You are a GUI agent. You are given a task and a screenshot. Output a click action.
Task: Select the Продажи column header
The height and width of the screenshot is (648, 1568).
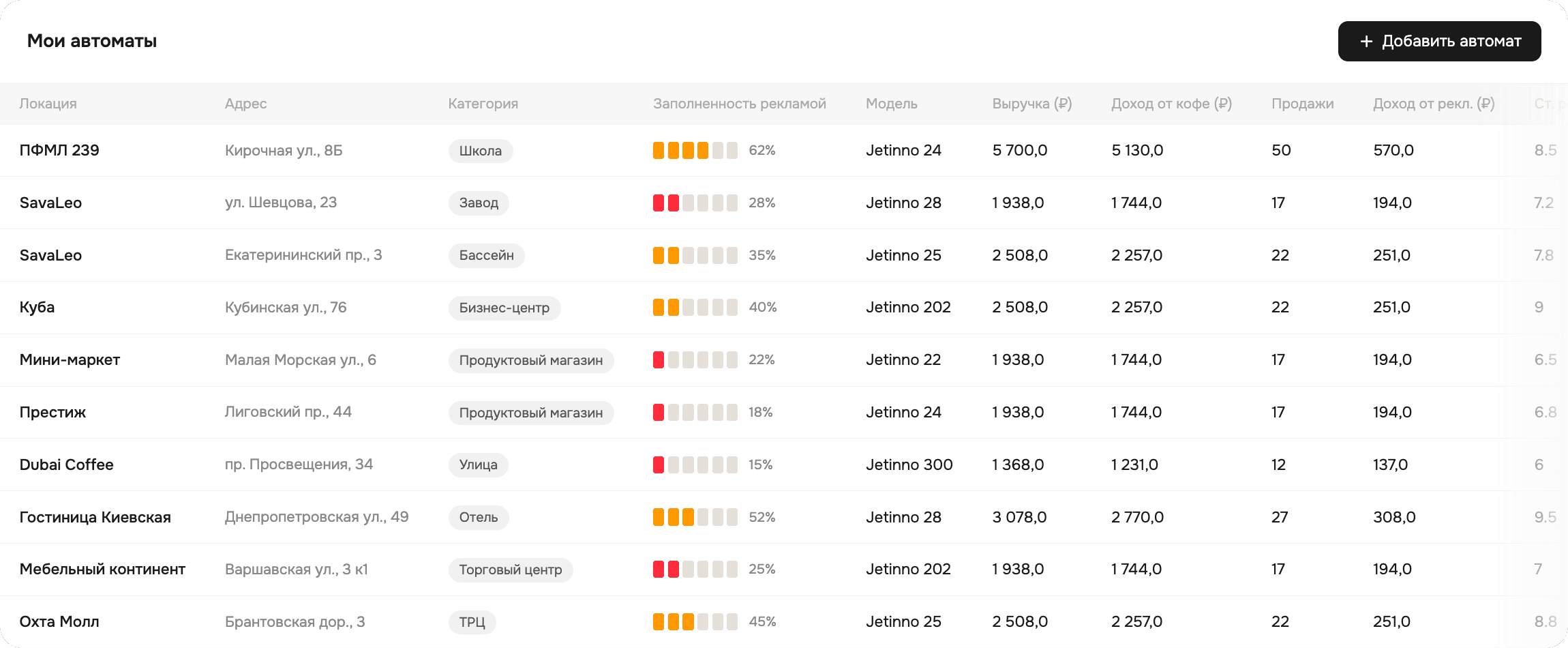(1302, 104)
